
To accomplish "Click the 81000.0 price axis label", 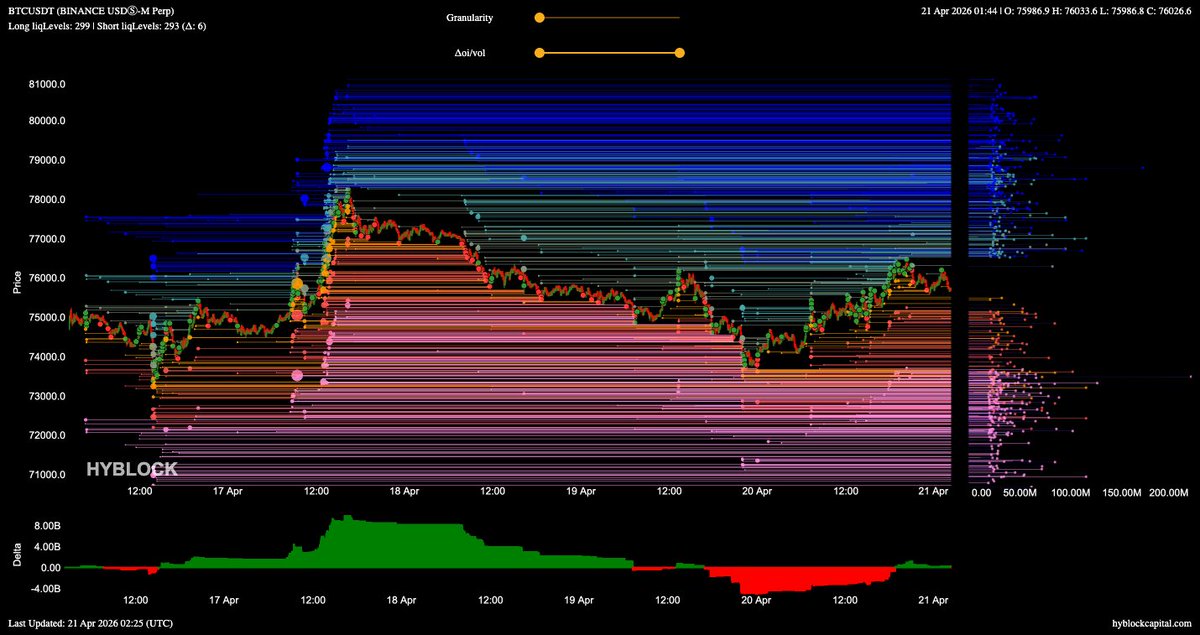I will pyautogui.click(x=47, y=85).
